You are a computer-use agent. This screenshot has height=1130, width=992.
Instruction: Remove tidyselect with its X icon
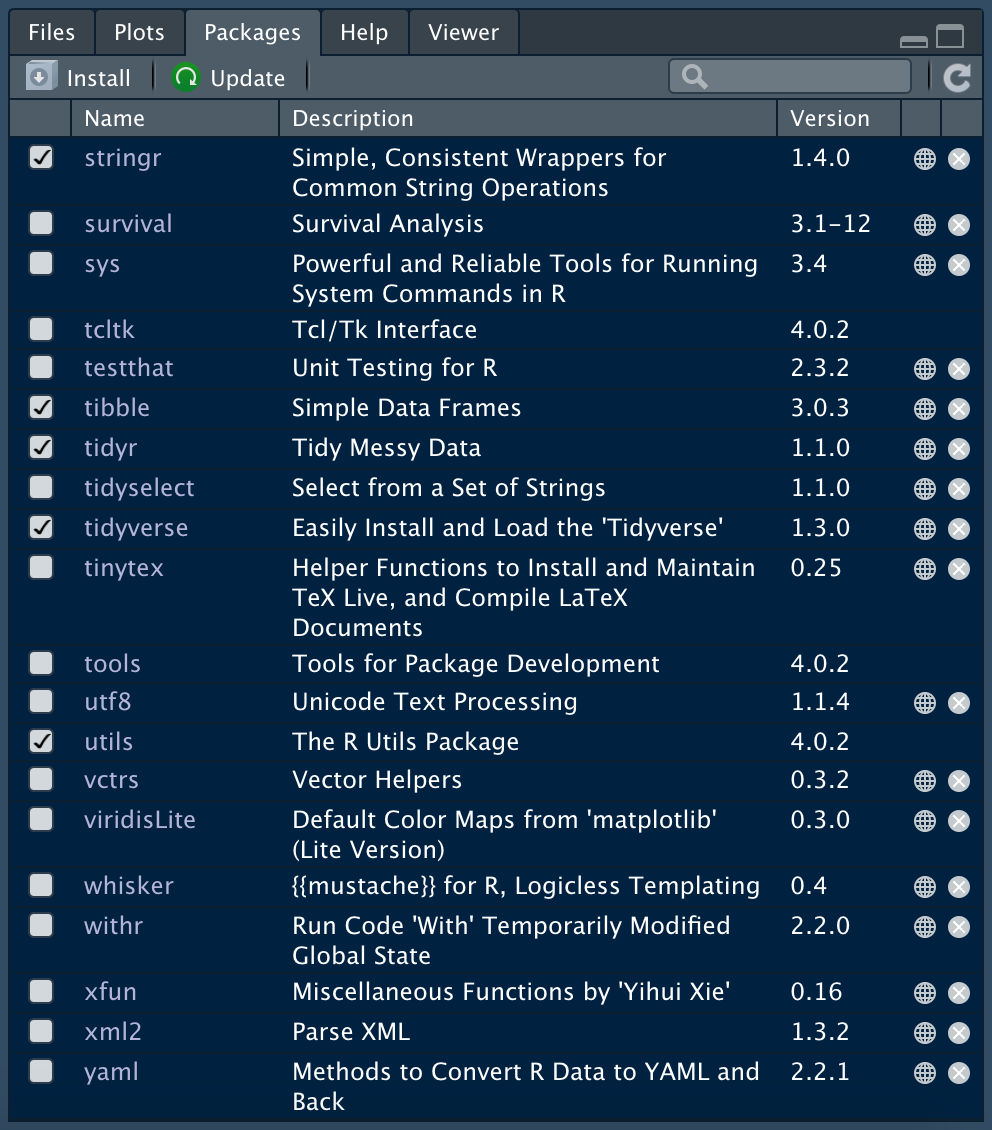point(959,489)
